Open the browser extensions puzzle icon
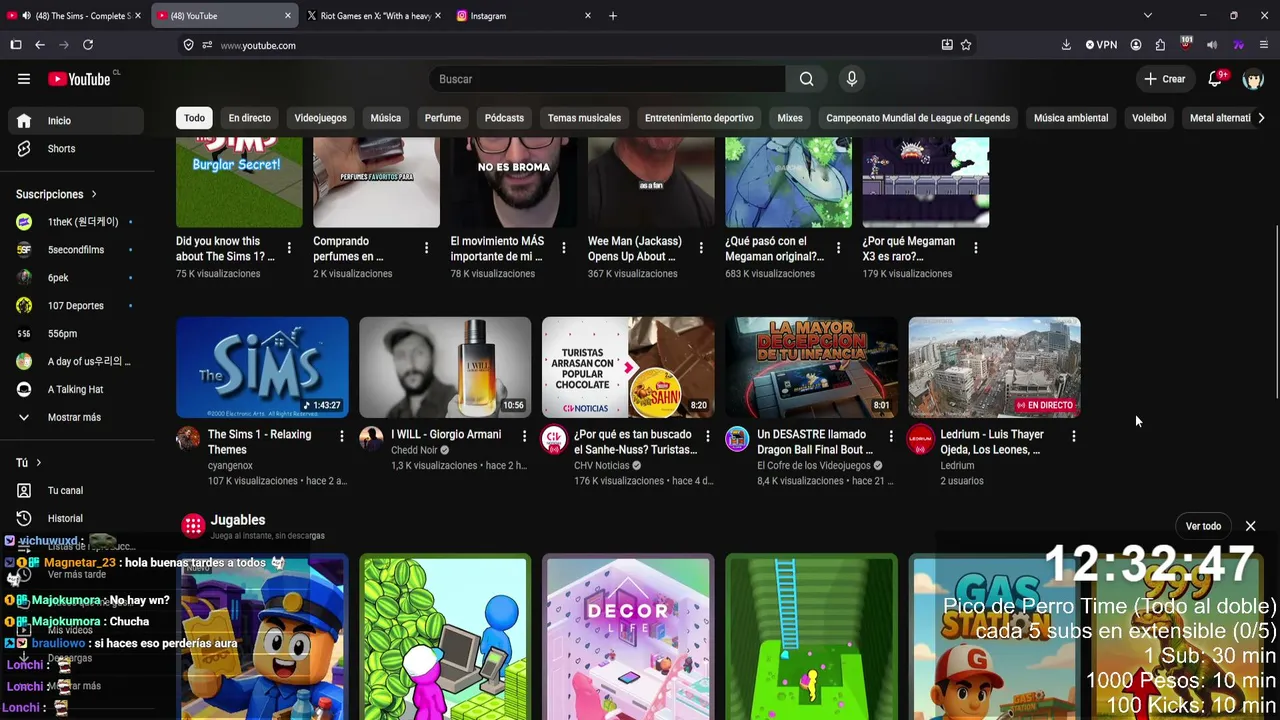 coord(1160,45)
